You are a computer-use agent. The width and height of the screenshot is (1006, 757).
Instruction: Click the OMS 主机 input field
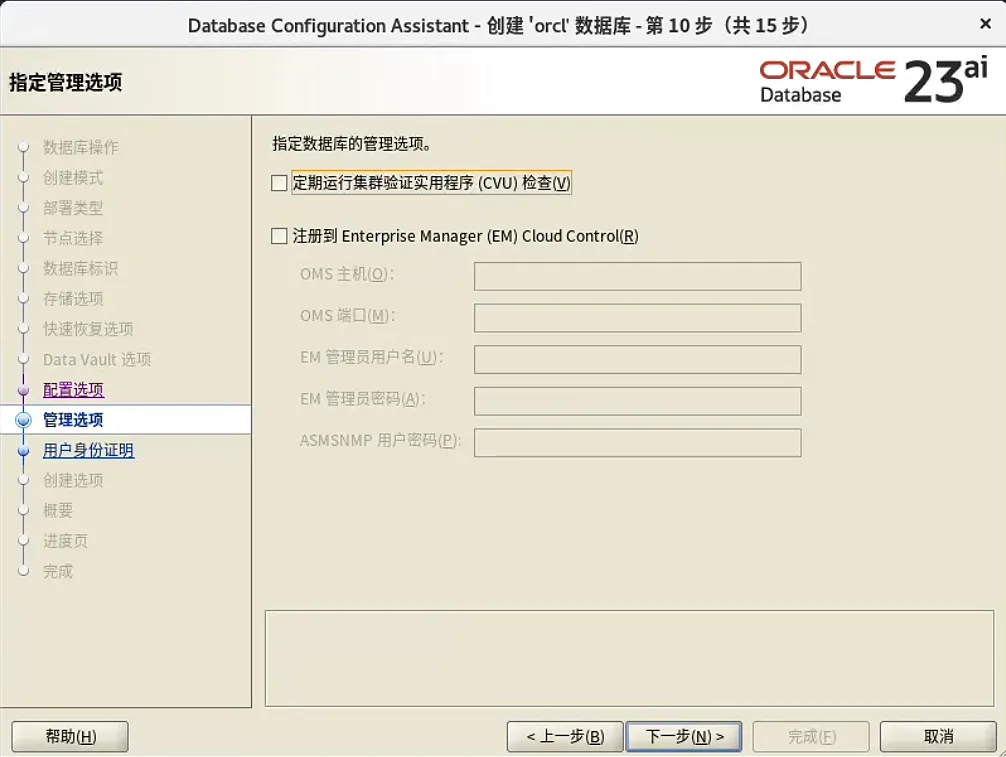click(x=637, y=276)
